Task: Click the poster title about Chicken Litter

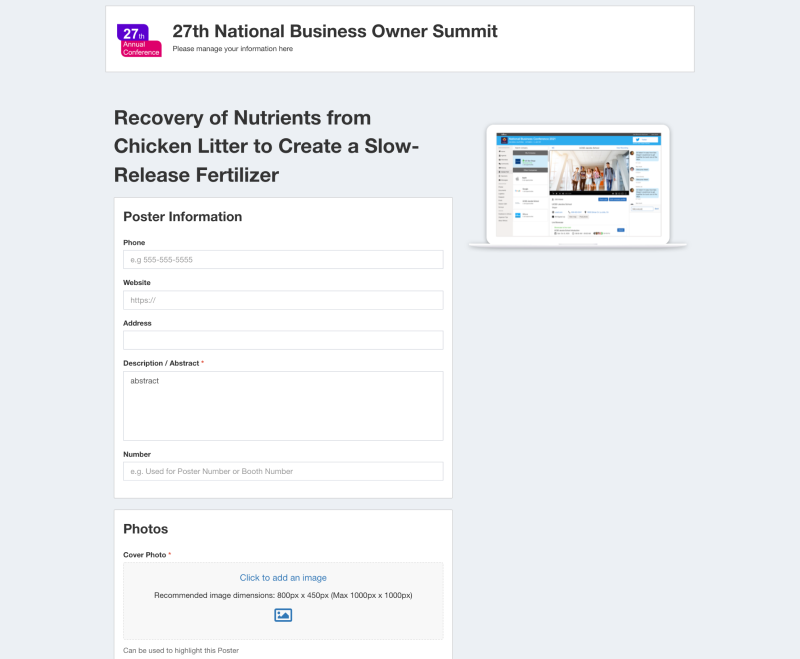Action: coord(267,146)
